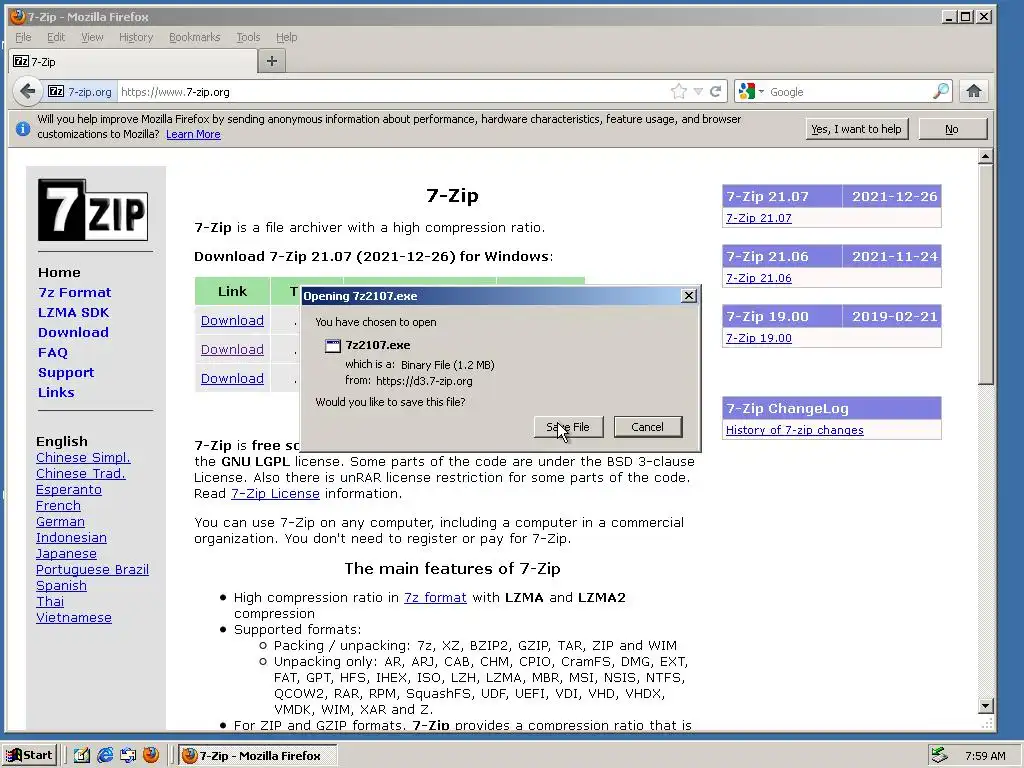Click the Google search input field
Viewport: 1024px width, 768px height.
[x=849, y=92]
